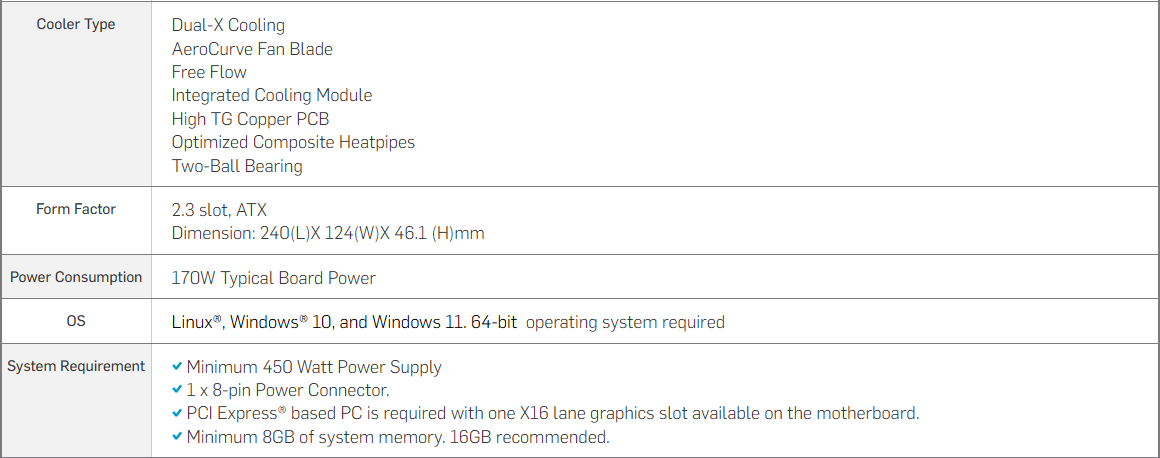
Task: Click checkmark icon beside 1 x 8-pin Power Connector
Action: pos(177,390)
